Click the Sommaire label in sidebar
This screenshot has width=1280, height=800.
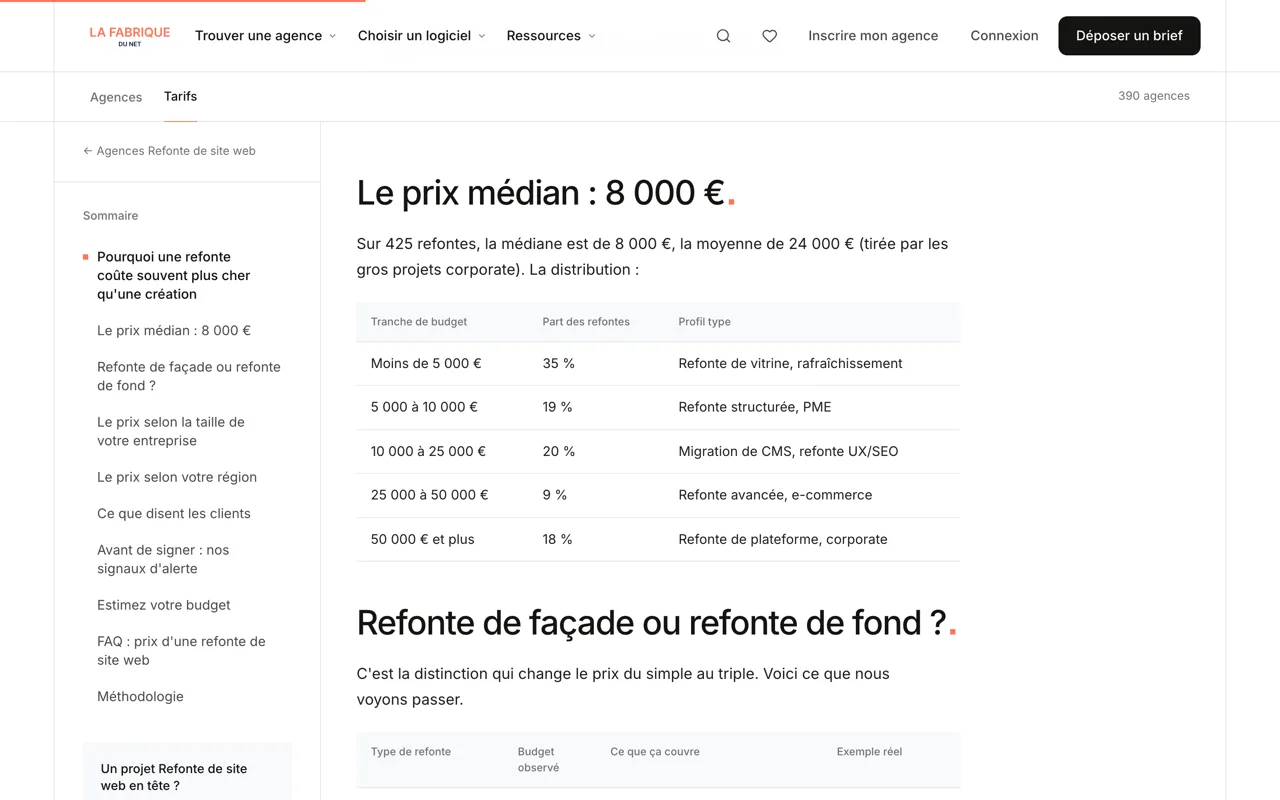111,216
